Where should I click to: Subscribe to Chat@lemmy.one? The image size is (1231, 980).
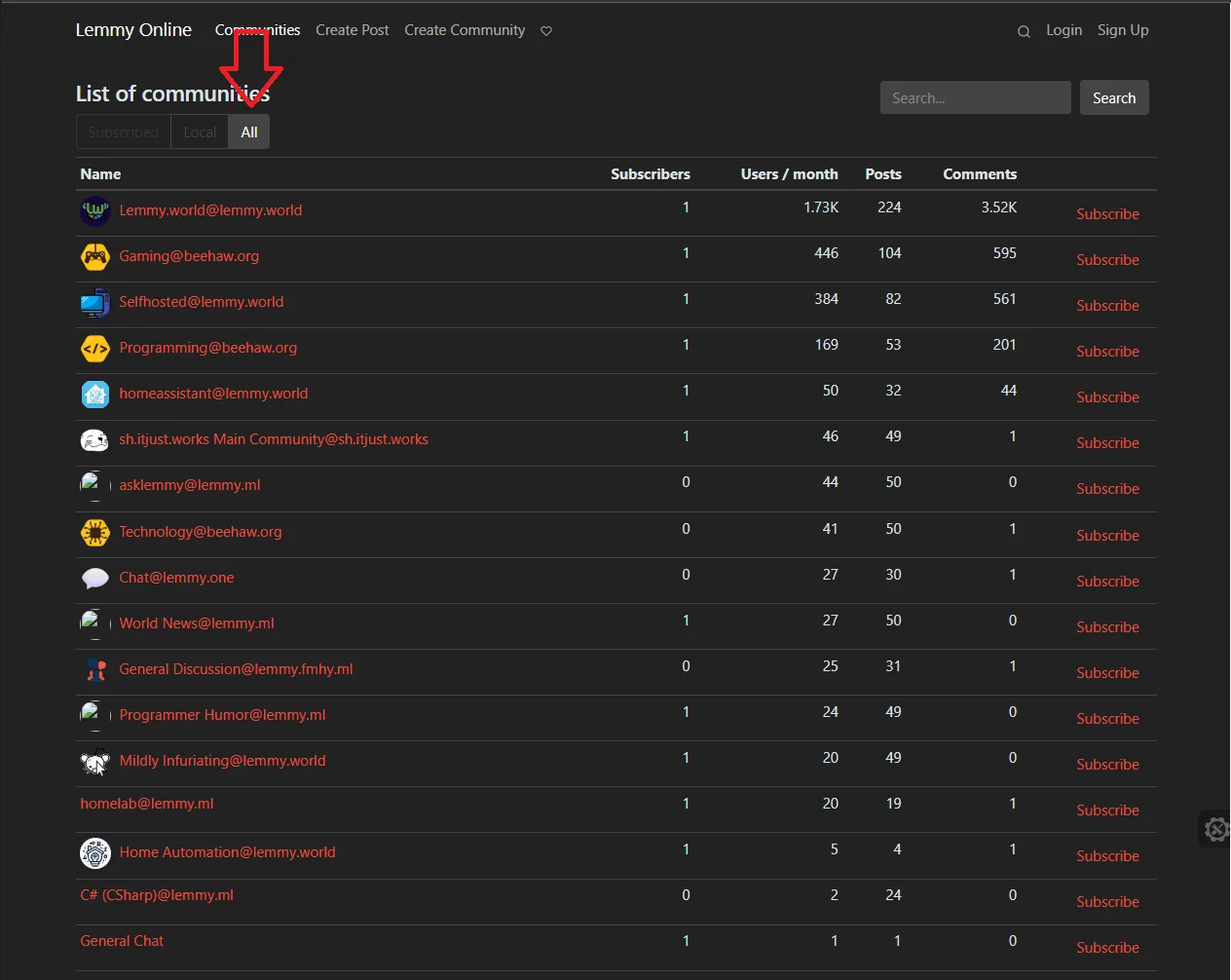coord(1107,582)
